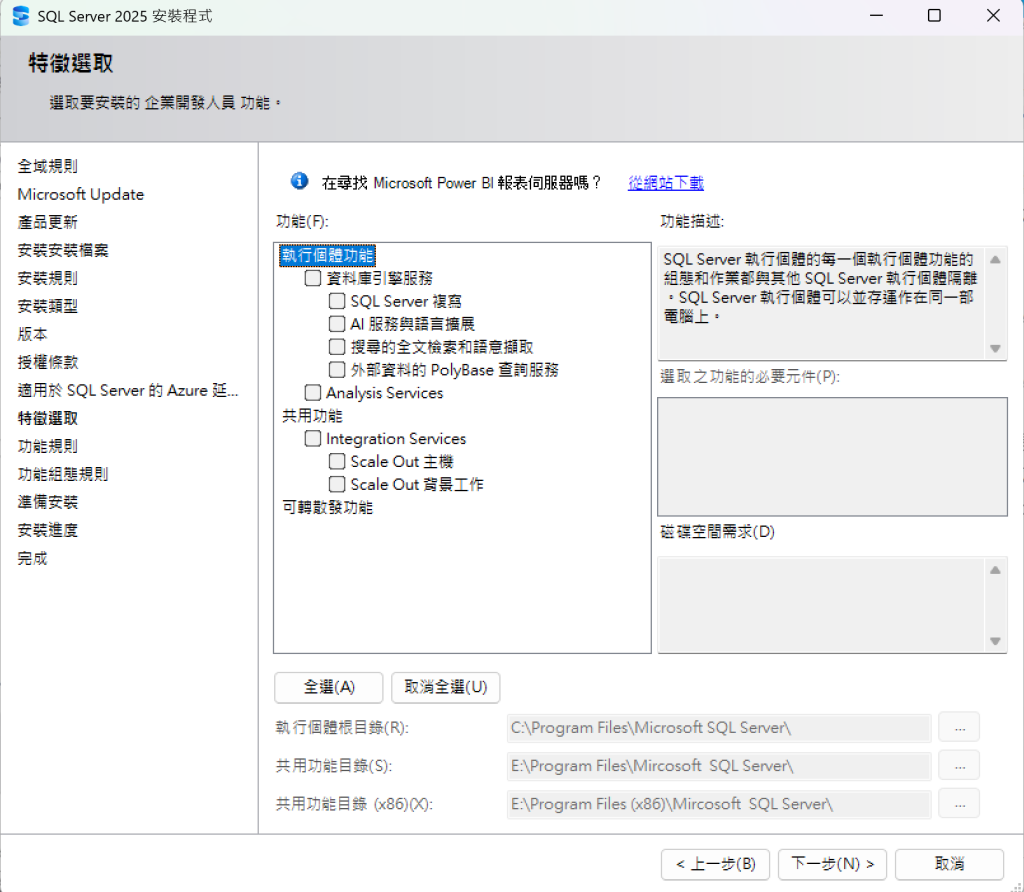This screenshot has height=892, width=1024.
Task: Click 安裝安裝檔案 step in sidebar
Action: pyautogui.click(x=63, y=251)
